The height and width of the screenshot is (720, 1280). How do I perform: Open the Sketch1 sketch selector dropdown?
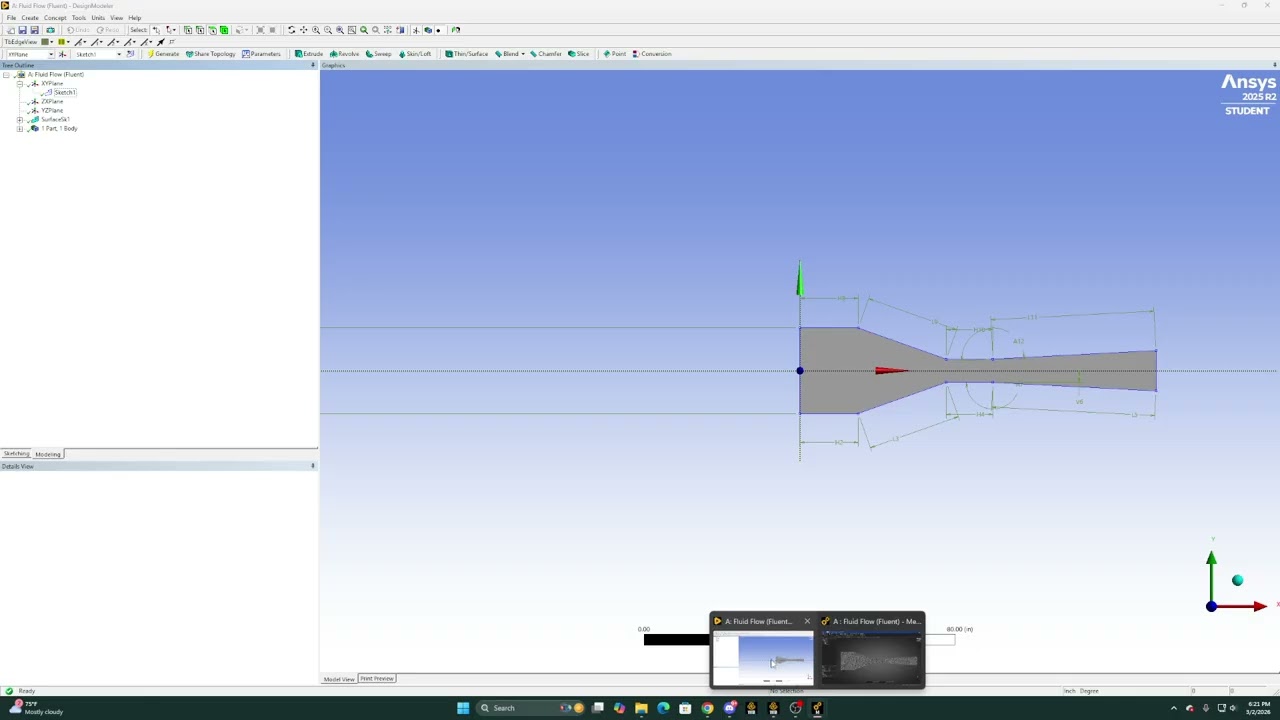[x=118, y=54]
